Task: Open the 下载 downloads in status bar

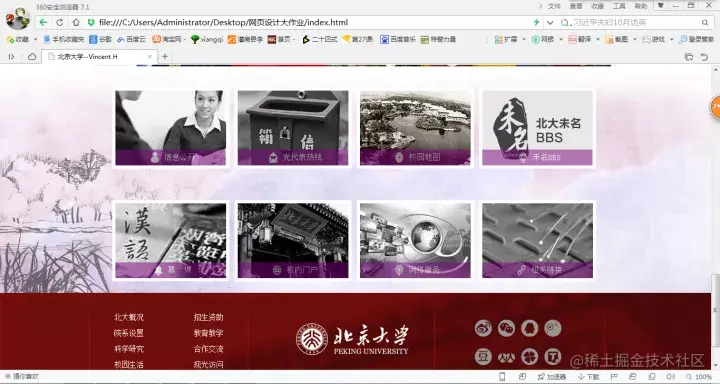Action: tap(589, 377)
